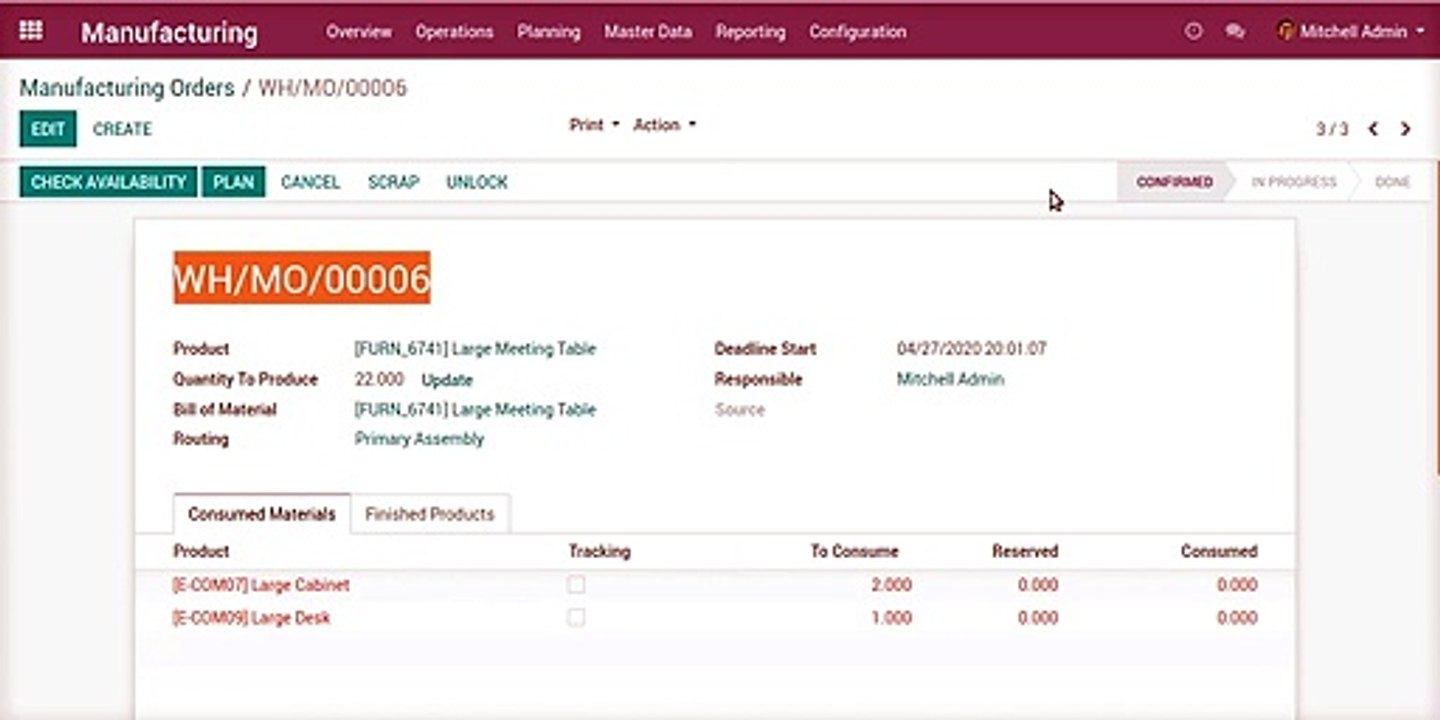Open the Planning menu

[548, 32]
